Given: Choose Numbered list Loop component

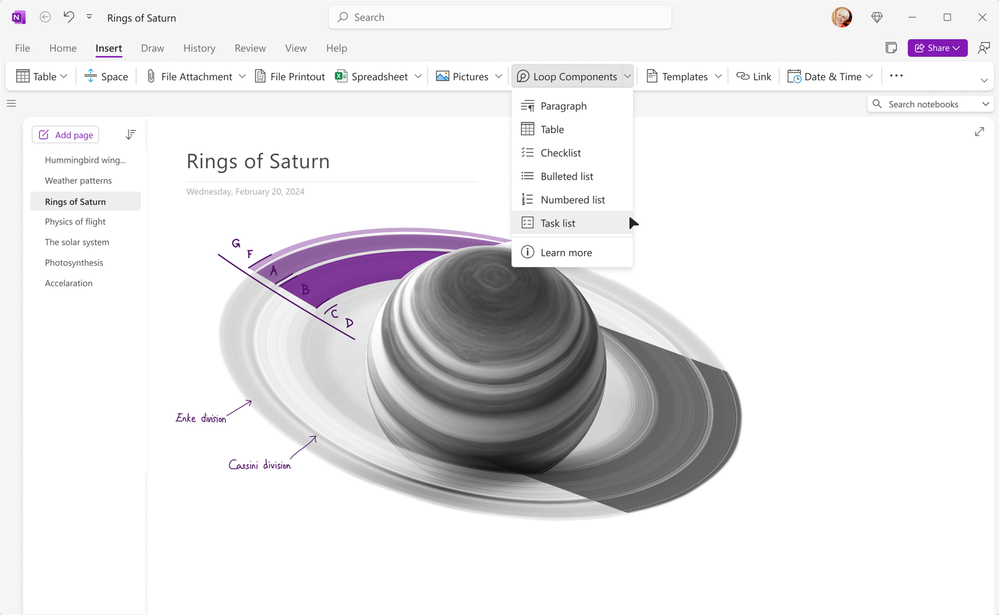Looking at the screenshot, I should click(572, 199).
